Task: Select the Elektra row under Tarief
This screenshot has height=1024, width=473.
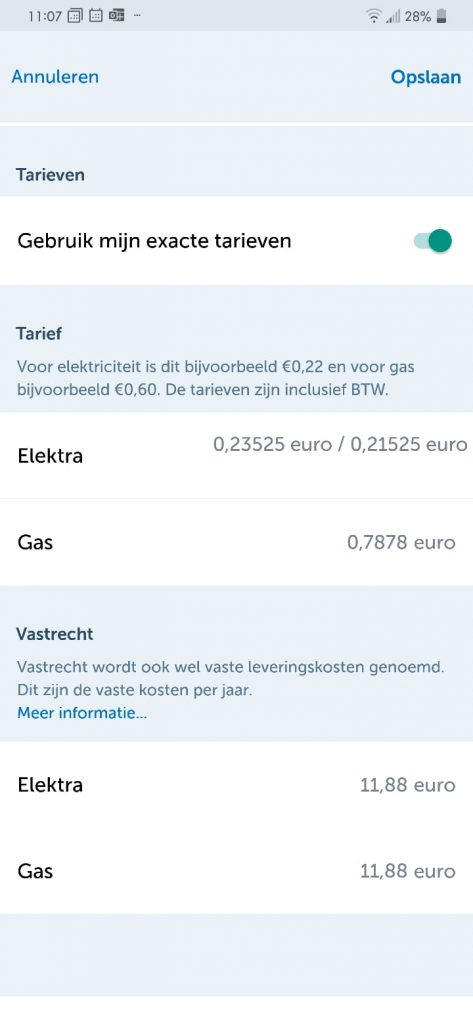Action: 236,455
